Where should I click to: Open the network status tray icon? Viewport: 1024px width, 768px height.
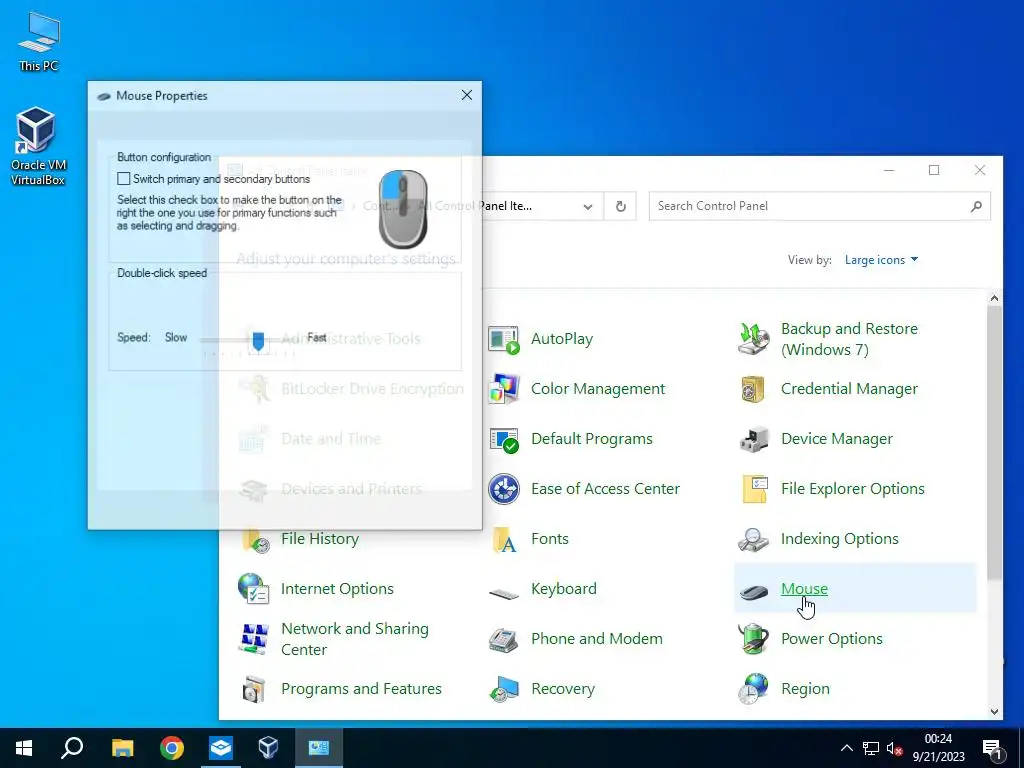871,748
